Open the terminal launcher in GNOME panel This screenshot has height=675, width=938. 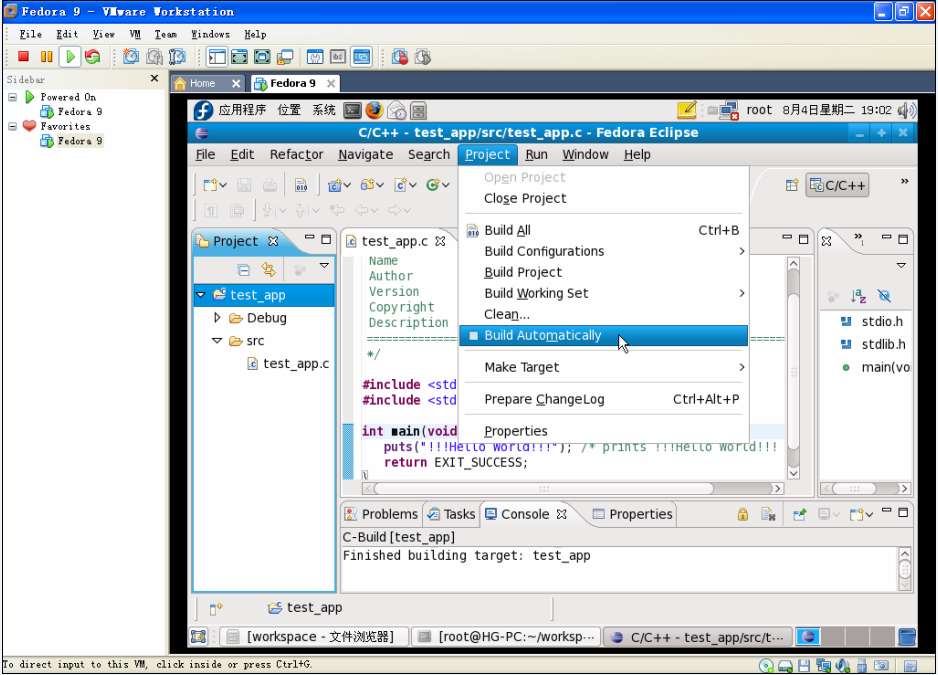click(352, 110)
